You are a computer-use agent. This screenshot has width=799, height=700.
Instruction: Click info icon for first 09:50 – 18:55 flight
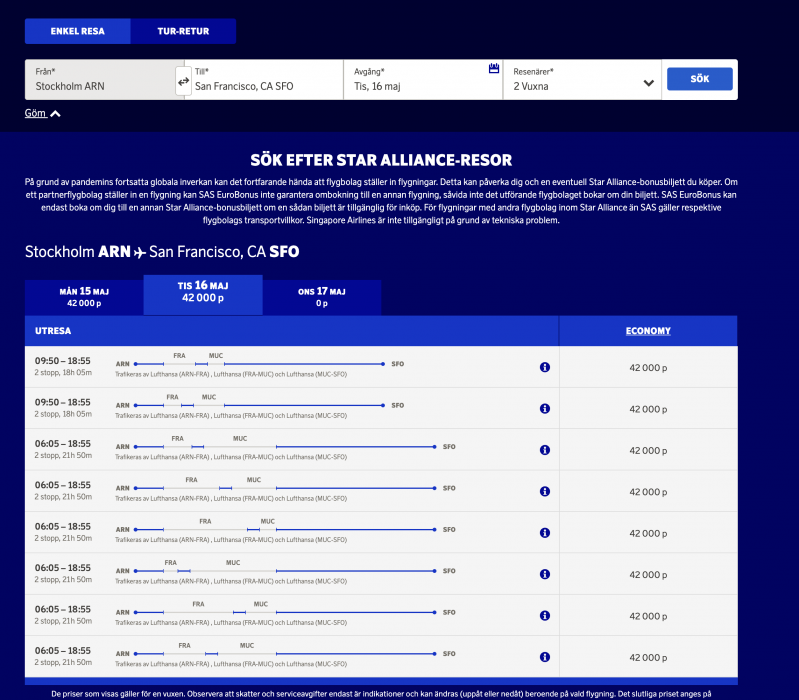tap(545, 367)
